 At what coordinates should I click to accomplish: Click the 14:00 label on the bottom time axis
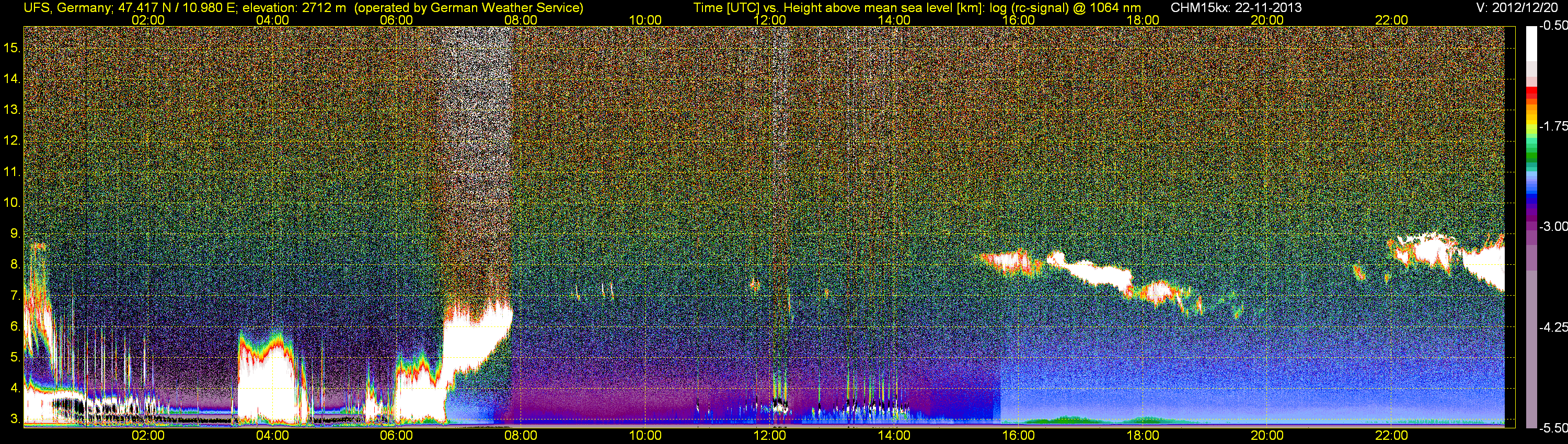coord(894,436)
